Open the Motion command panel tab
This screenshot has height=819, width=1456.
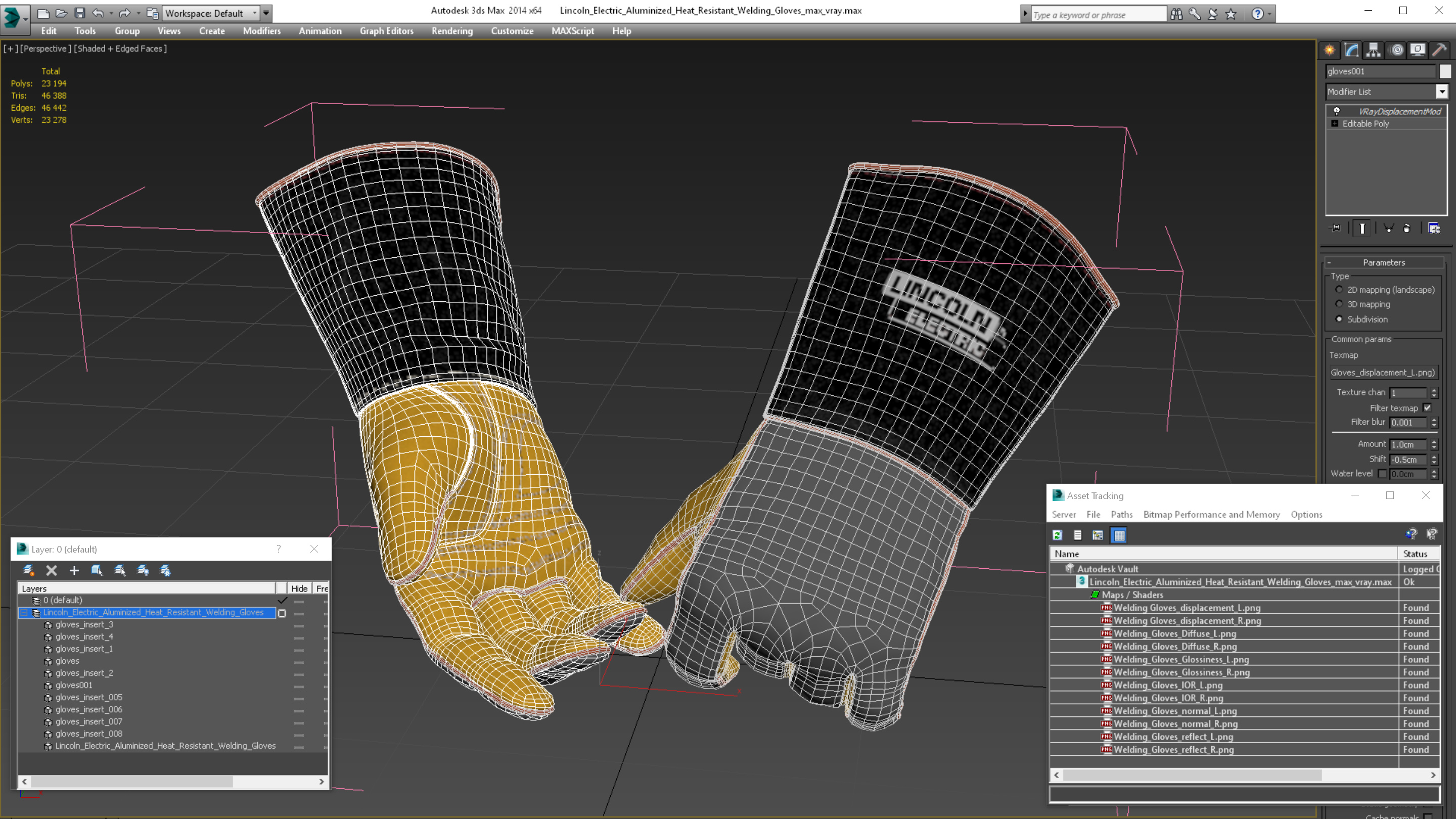pyautogui.click(x=1396, y=51)
